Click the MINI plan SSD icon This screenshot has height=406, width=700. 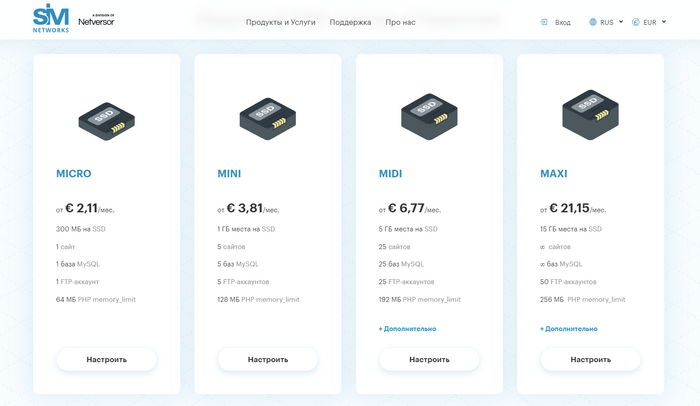[267, 115]
